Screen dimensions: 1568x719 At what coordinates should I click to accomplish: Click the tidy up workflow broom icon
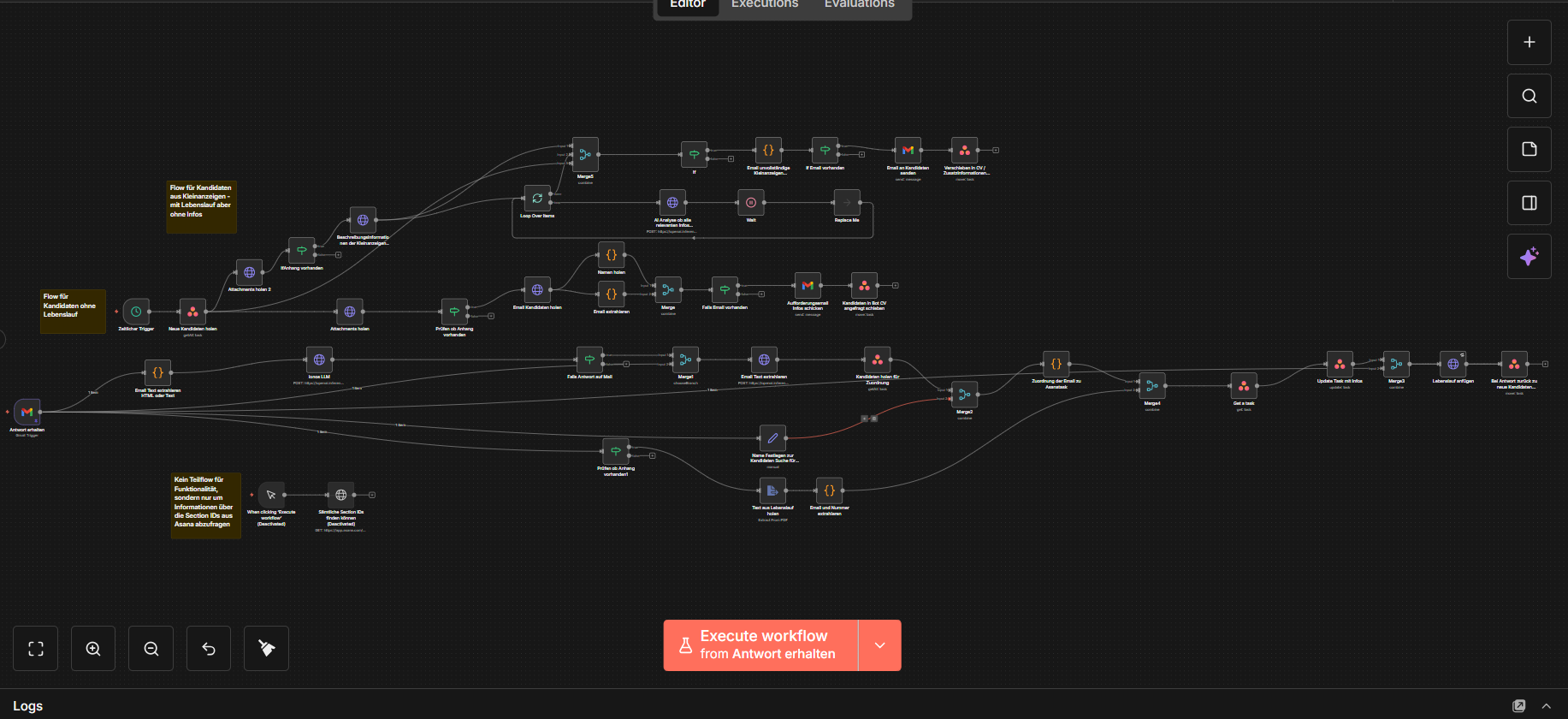coord(266,649)
